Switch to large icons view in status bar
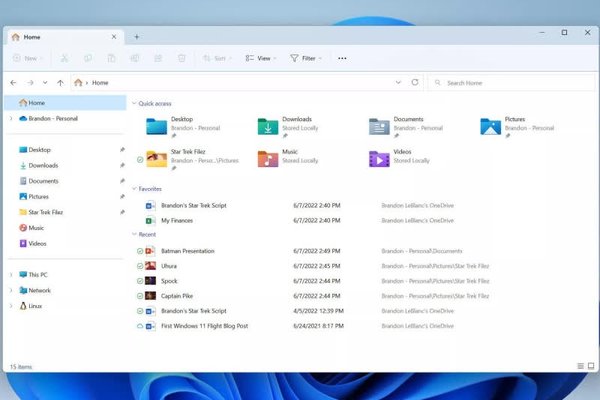 [x=591, y=366]
